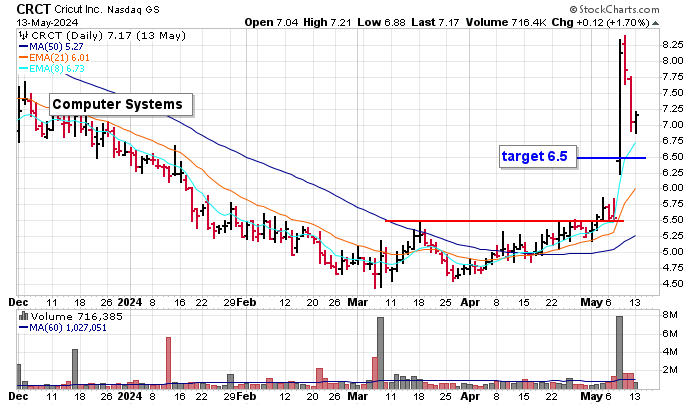
Task: Click the tall early-March gray volume bar
Action: coord(380,352)
